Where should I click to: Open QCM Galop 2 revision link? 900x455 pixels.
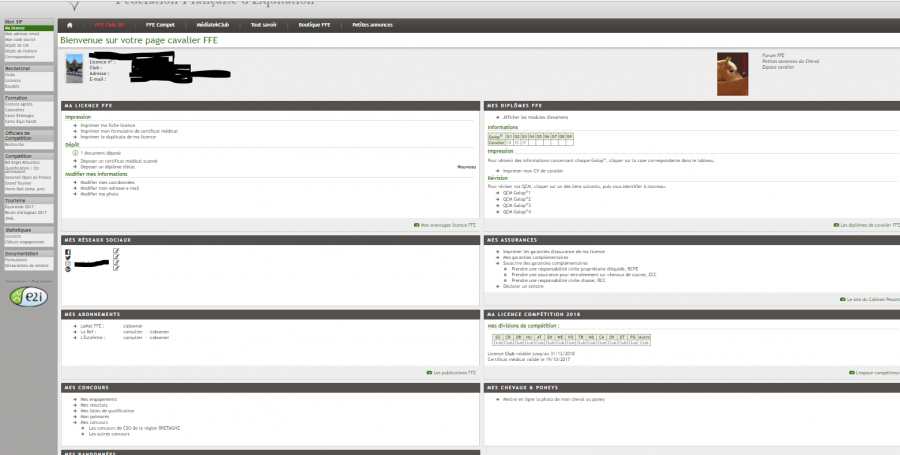coord(517,199)
